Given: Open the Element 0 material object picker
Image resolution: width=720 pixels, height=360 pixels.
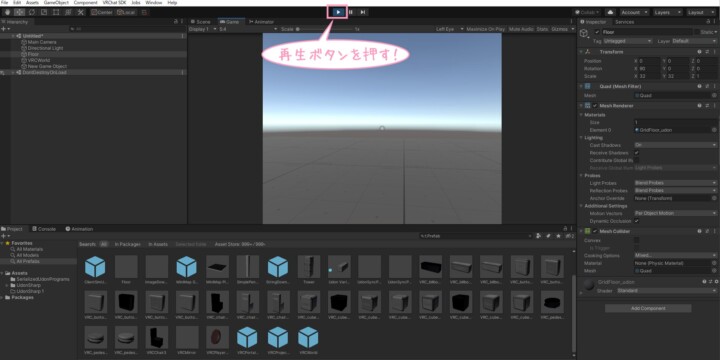Looking at the screenshot, I should 714,130.
